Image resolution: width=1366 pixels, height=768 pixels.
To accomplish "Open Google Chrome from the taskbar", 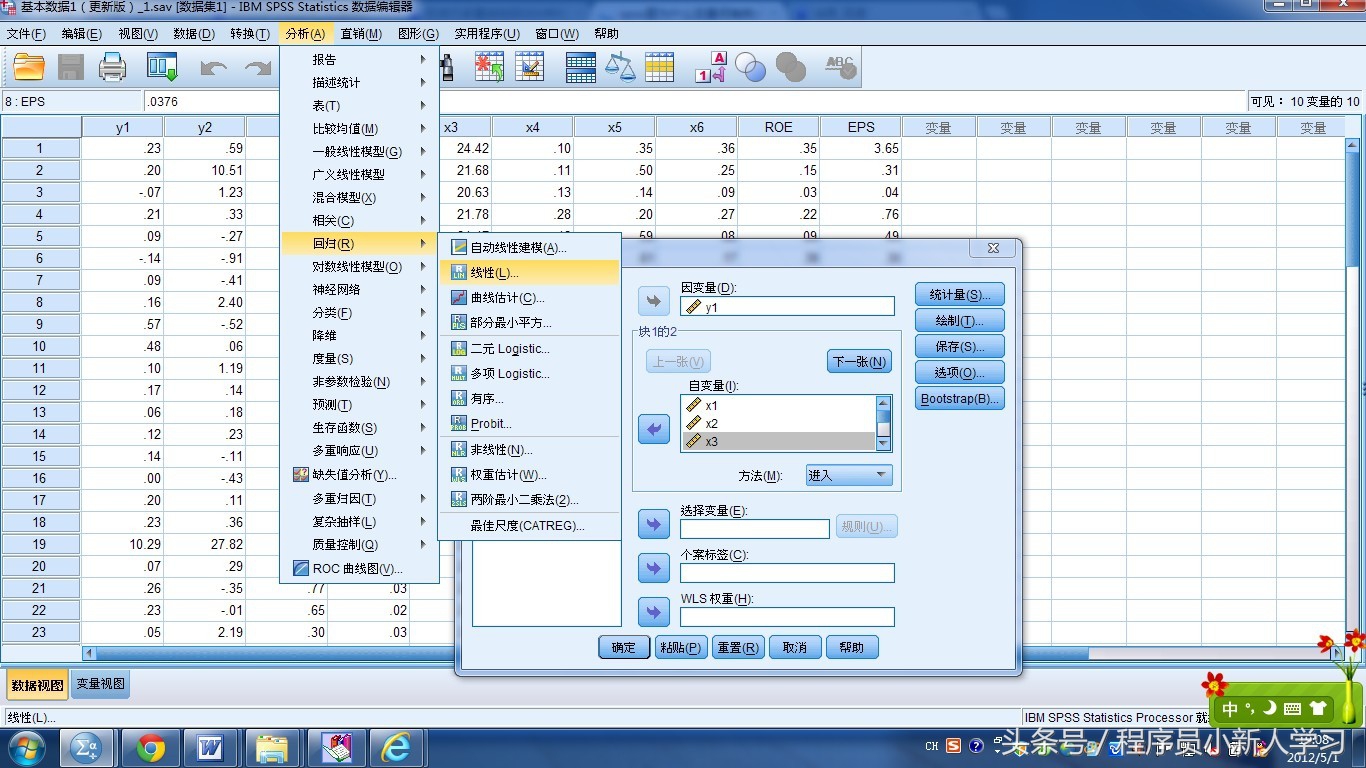I will coord(151,747).
